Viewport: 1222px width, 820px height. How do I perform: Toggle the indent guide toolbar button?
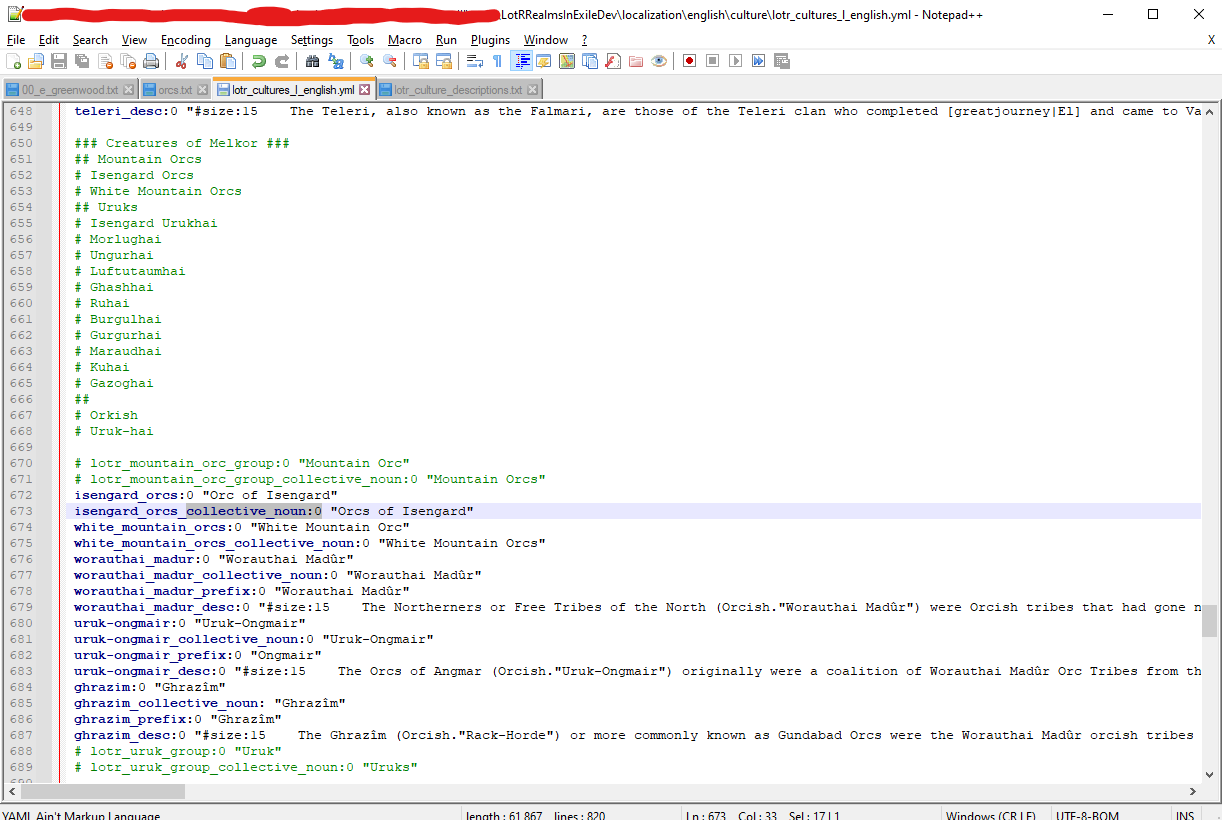(521, 61)
